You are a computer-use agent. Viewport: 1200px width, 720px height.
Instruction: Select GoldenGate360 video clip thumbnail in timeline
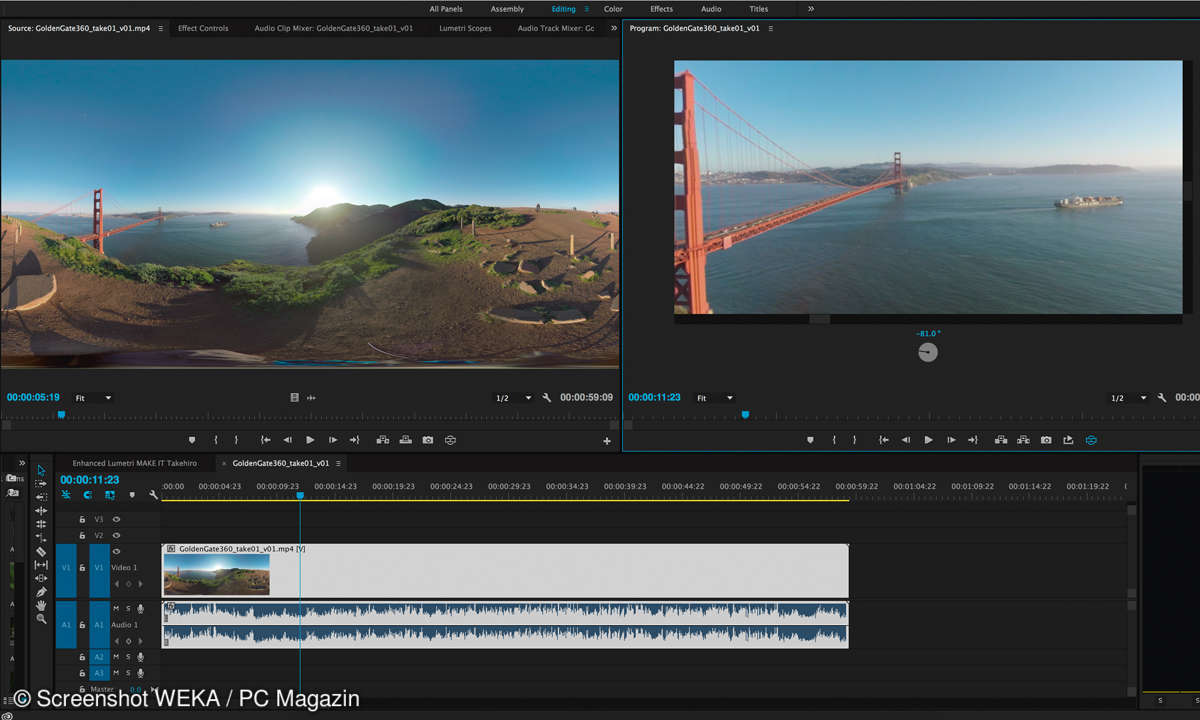tap(216, 575)
